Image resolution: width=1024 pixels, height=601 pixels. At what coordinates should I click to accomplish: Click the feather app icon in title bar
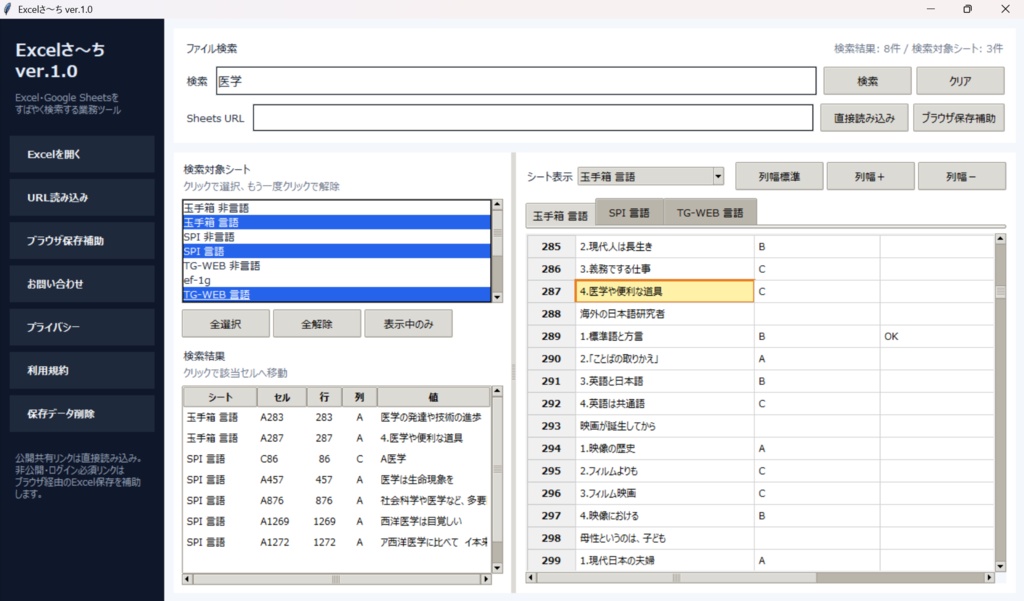pyautogui.click(x=8, y=9)
